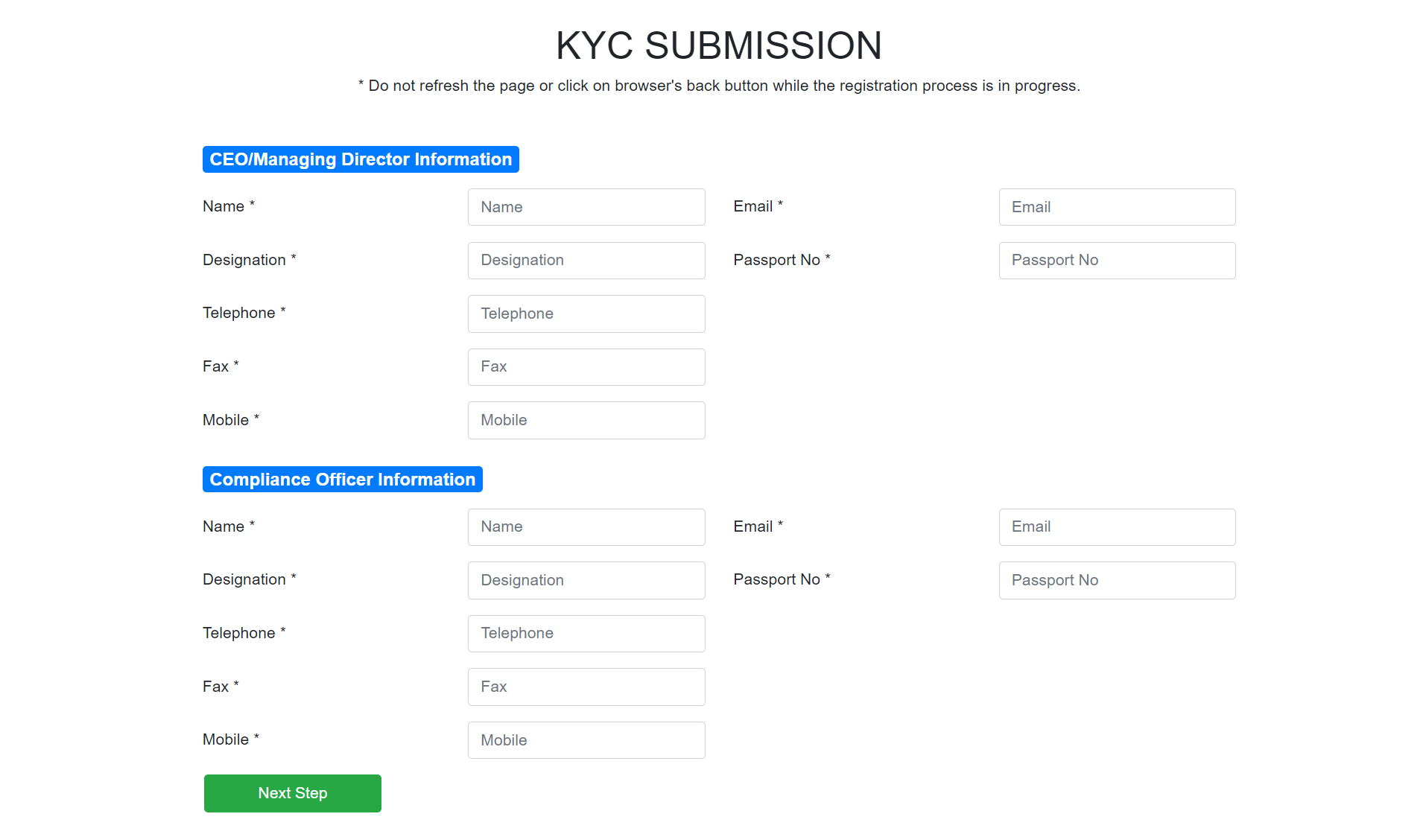Click the Compliance Officer Mobile field

click(x=586, y=739)
